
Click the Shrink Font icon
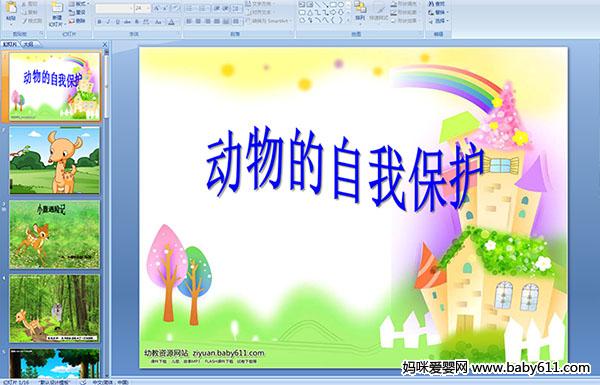tap(165, 8)
